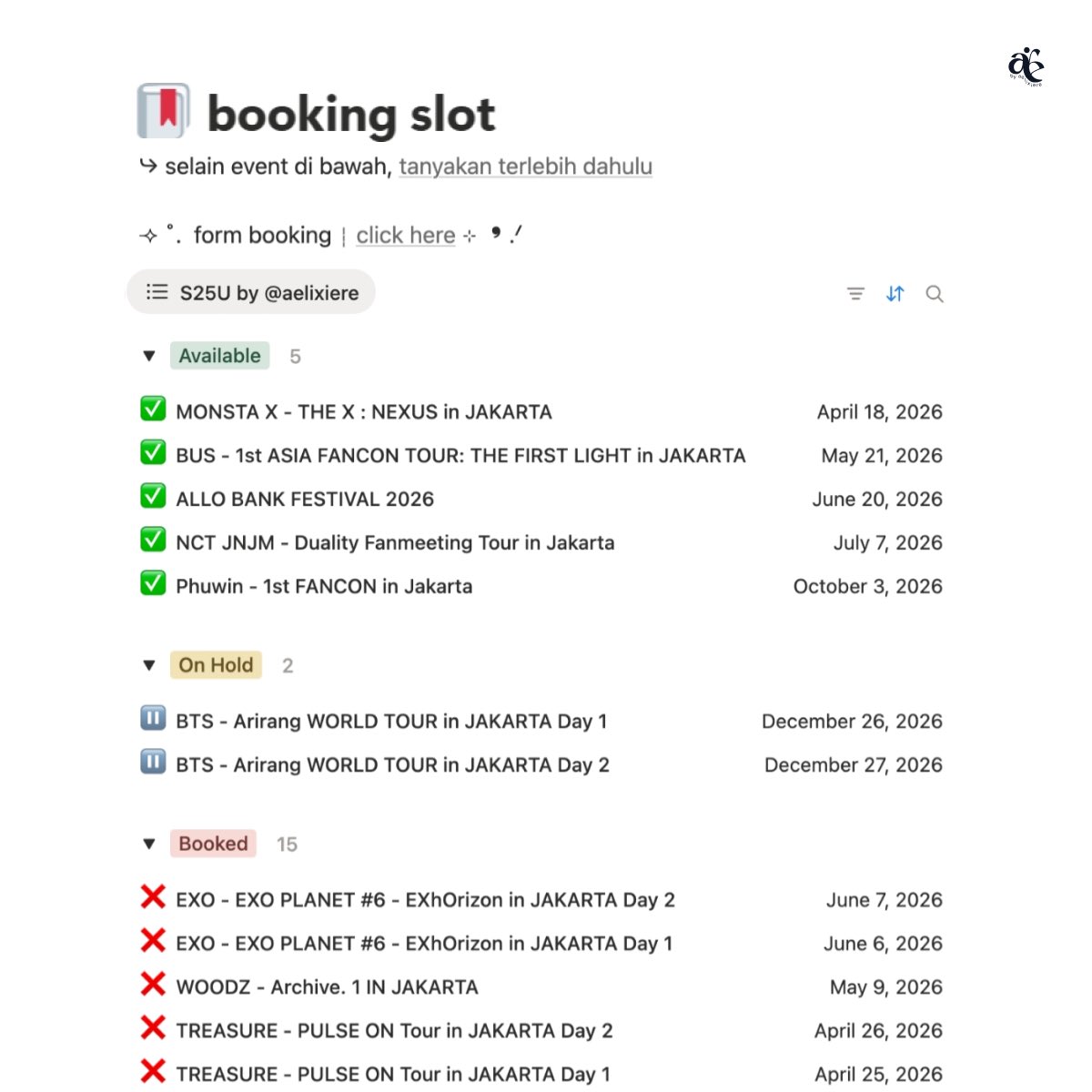Open MONSTA X - THE X : NEXUS in JAKARTA
1092x1092 pixels.
click(x=364, y=412)
